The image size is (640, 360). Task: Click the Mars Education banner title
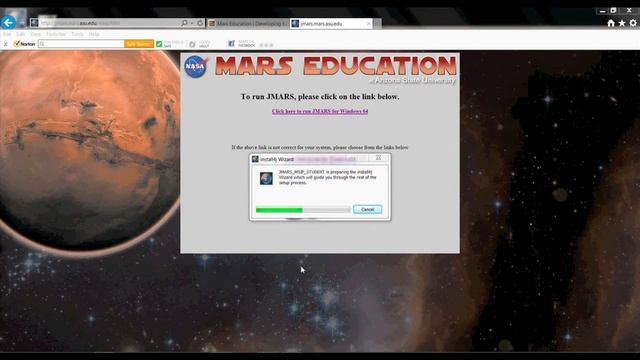pyautogui.click(x=336, y=66)
